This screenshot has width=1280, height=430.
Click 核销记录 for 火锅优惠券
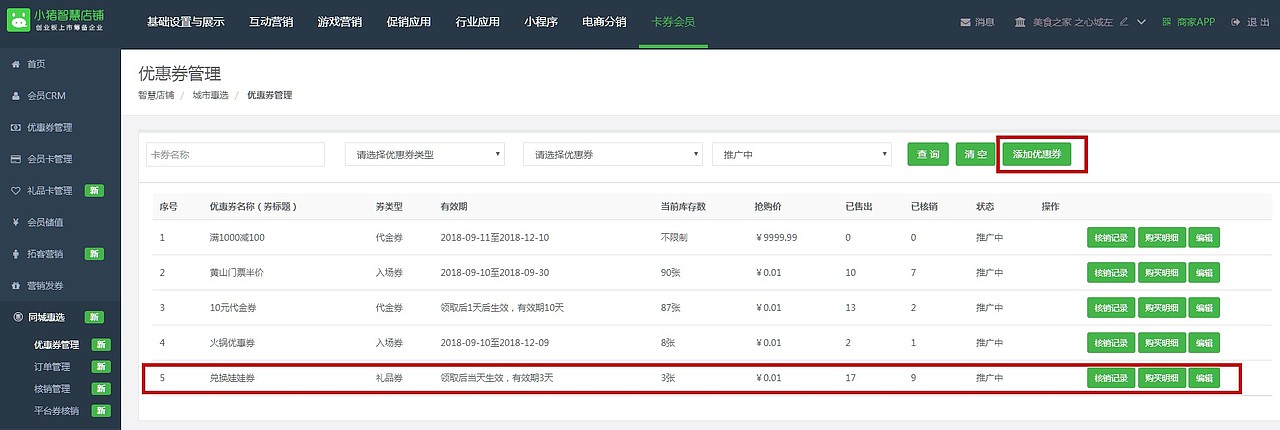1111,343
